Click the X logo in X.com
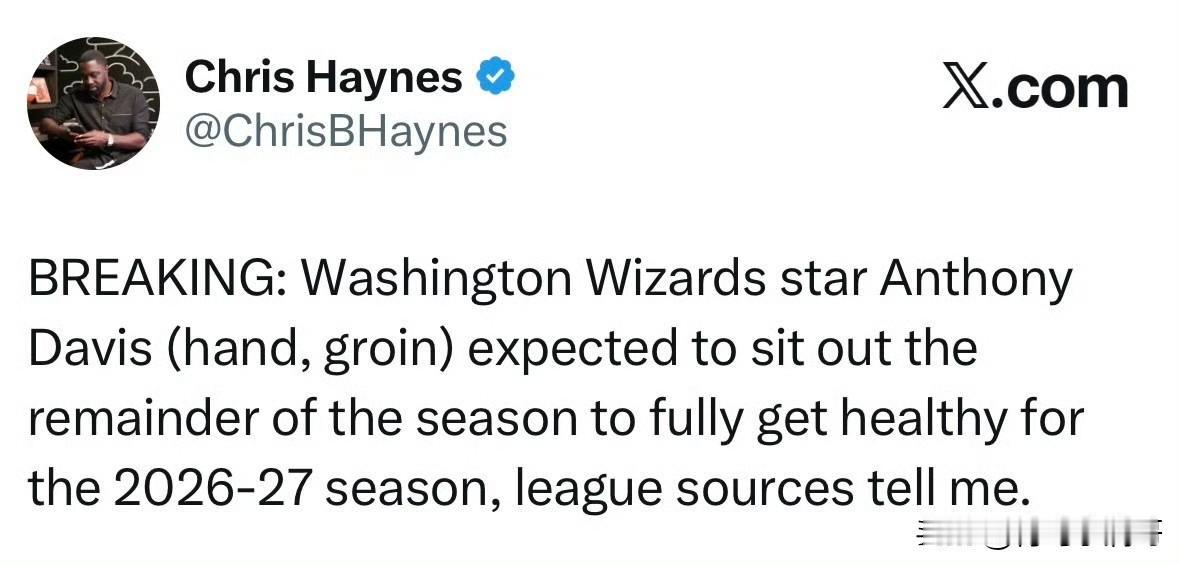 tap(965, 89)
